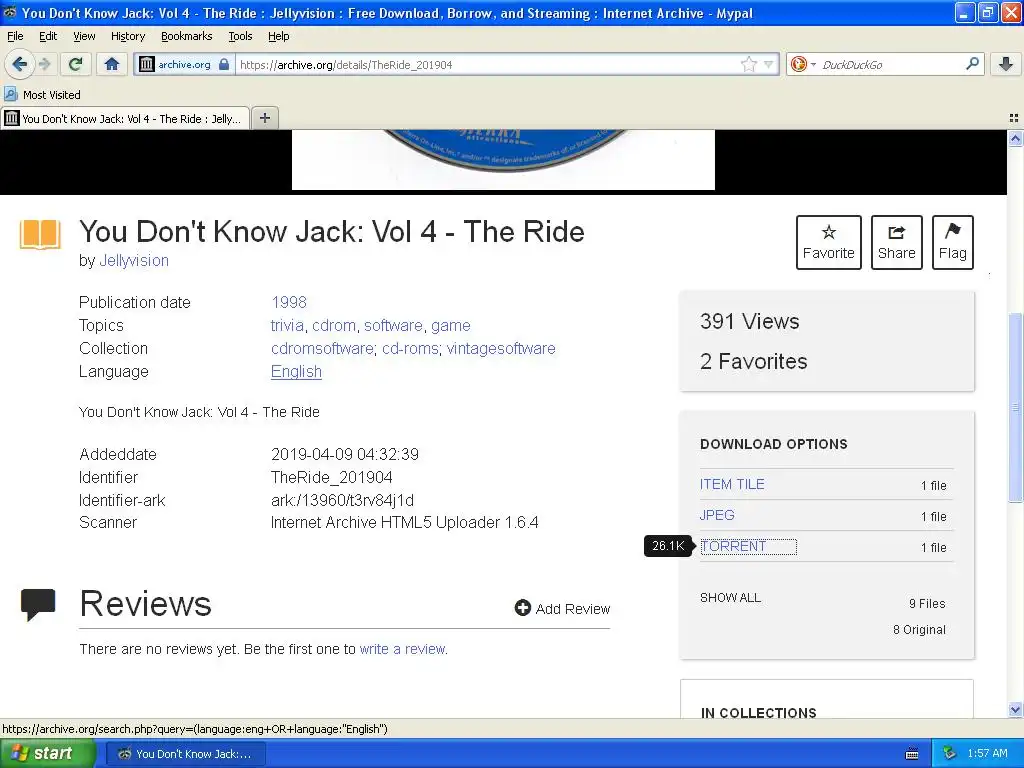Screen dimensions: 1024x768
Task: Open the View menu
Action: tap(84, 36)
